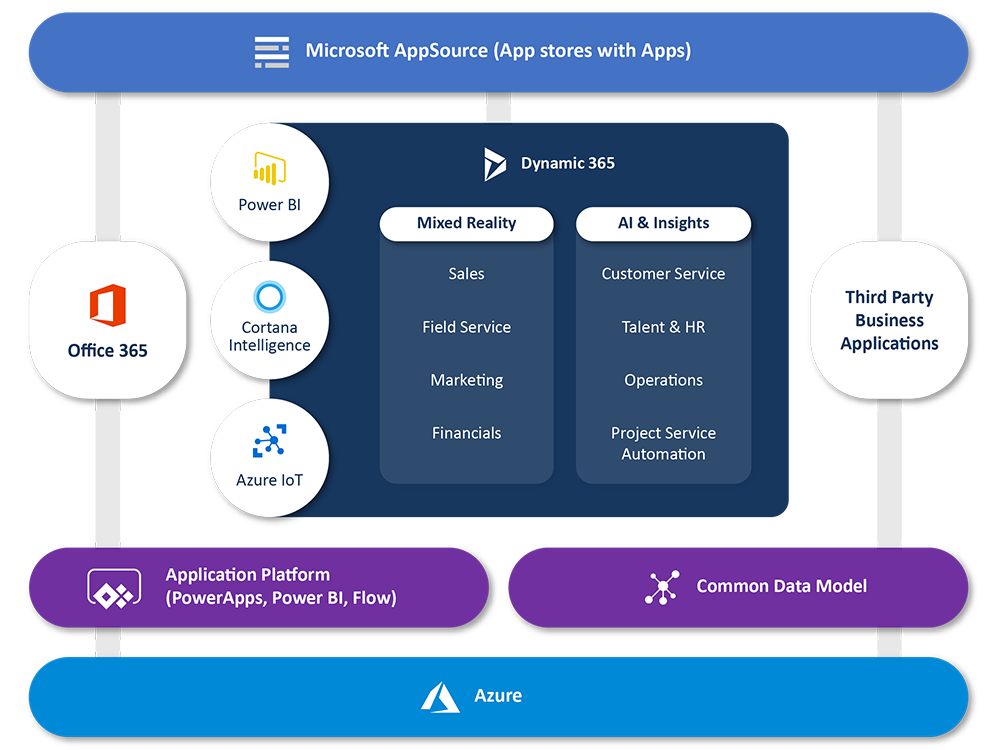This screenshot has width=1000, height=750.
Task: Open the Field Service module
Action: click(x=466, y=327)
